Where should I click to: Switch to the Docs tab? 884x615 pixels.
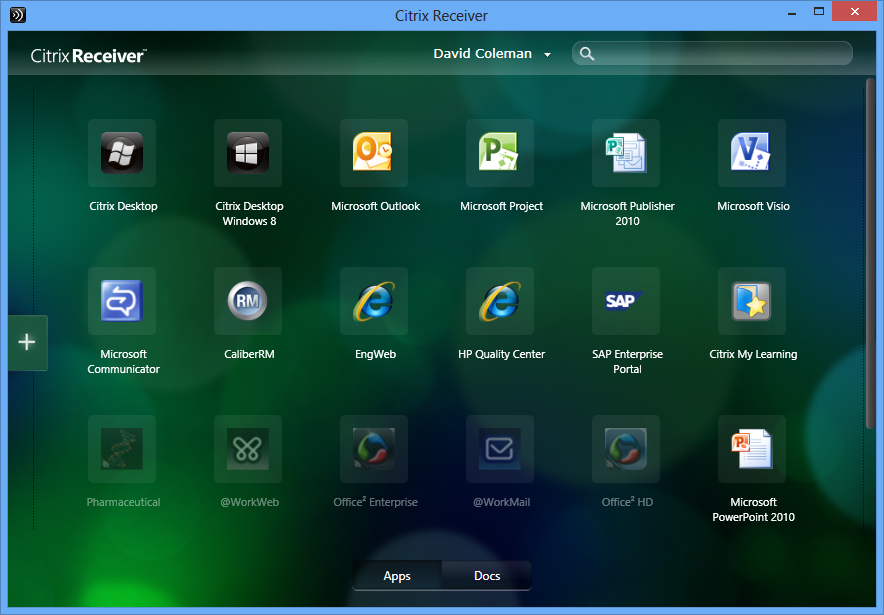pyautogui.click(x=486, y=576)
